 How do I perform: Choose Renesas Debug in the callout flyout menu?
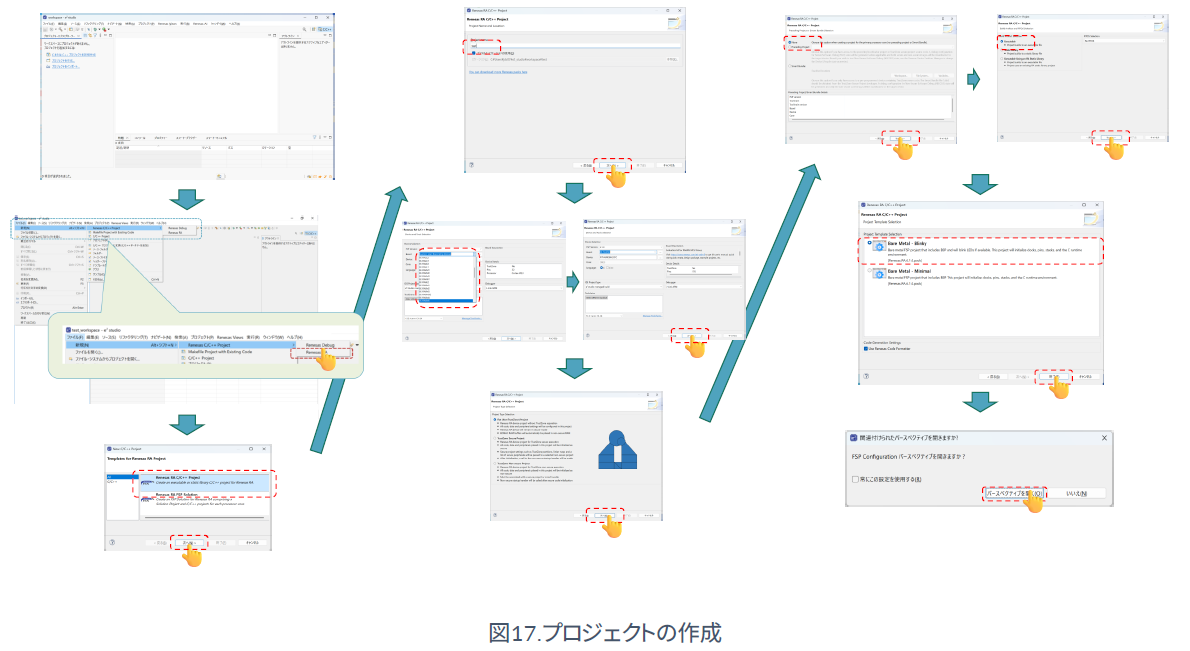(x=320, y=344)
